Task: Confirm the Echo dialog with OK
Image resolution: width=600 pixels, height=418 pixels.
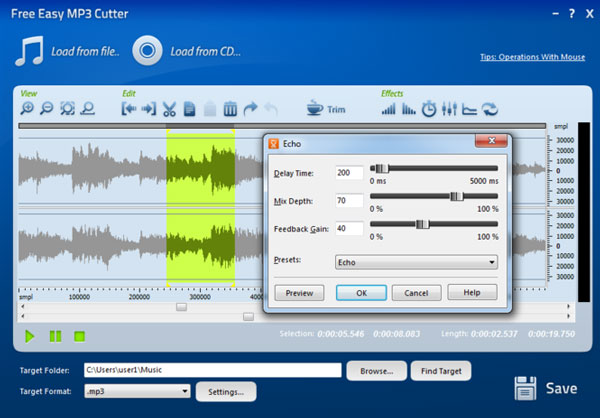Action: (x=361, y=293)
